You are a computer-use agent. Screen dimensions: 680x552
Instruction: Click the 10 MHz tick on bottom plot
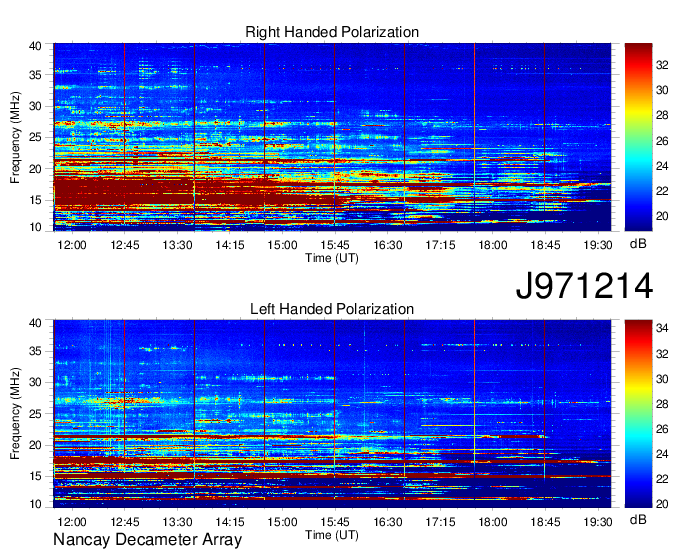(x=35, y=504)
